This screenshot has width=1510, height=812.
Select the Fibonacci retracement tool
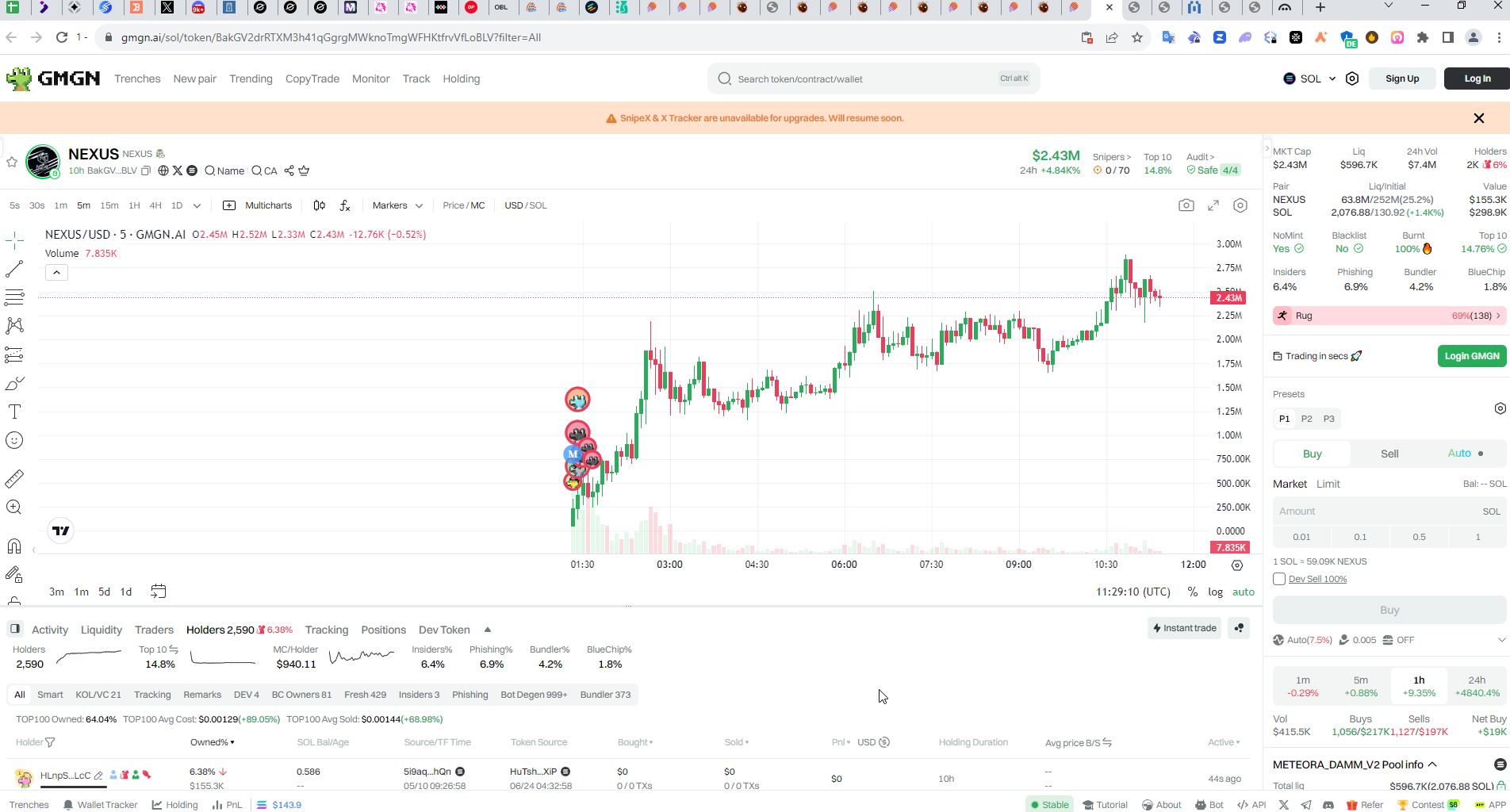tap(14, 297)
